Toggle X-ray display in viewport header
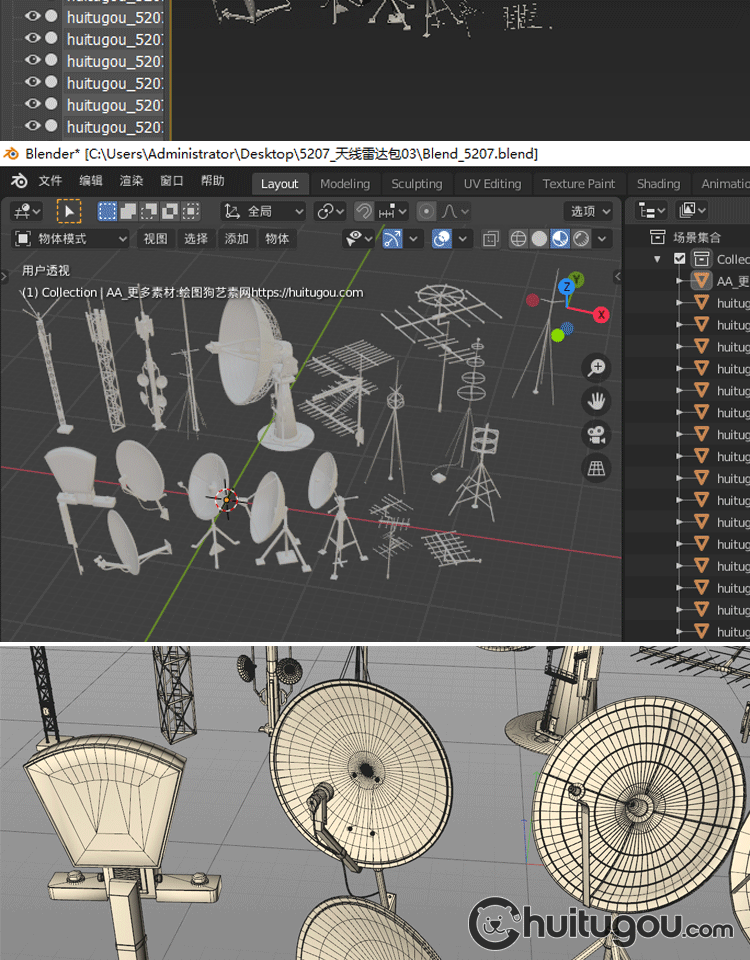750x960 pixels. pyautogui.click(x=491, y=239)
